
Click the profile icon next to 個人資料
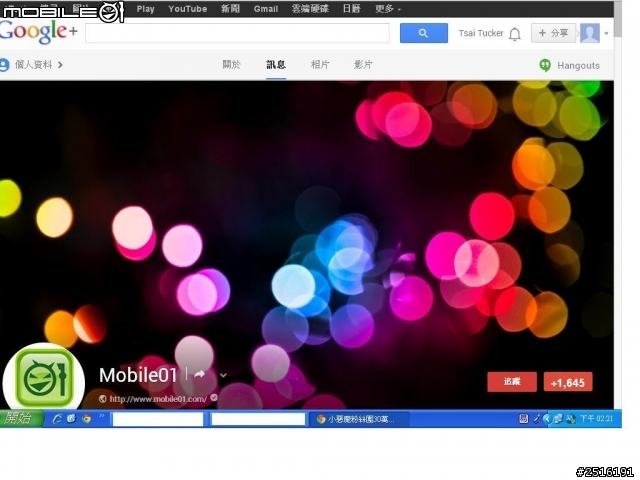point(4,65)
